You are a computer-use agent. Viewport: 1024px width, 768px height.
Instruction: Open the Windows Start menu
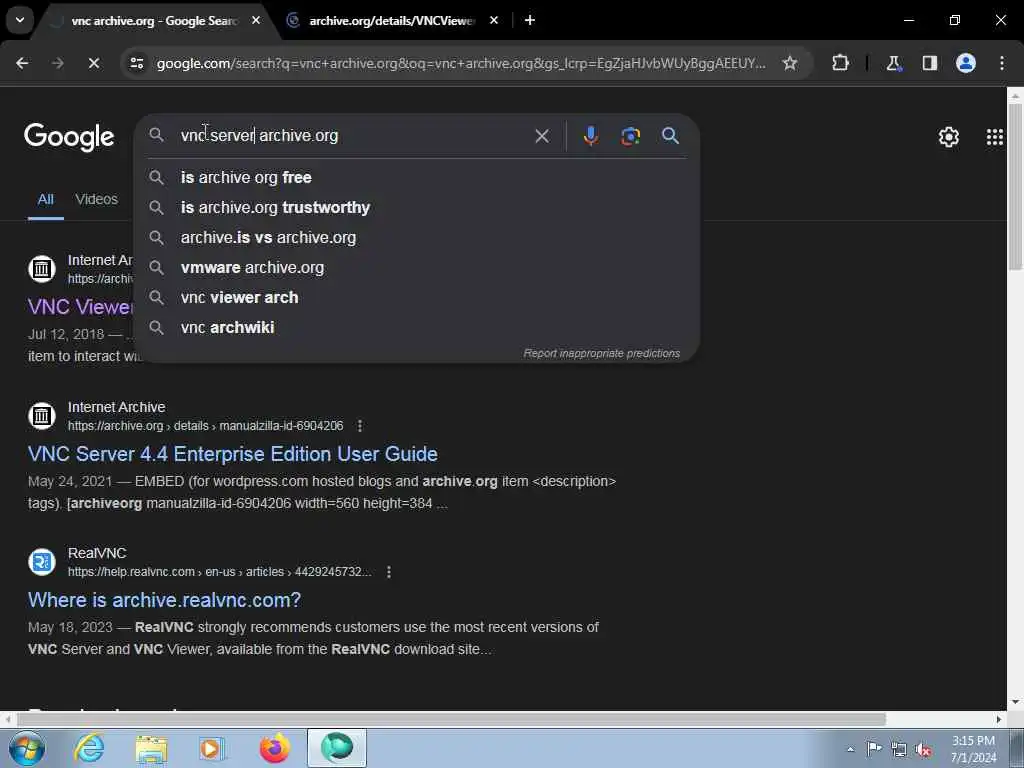tap(27, 748)
